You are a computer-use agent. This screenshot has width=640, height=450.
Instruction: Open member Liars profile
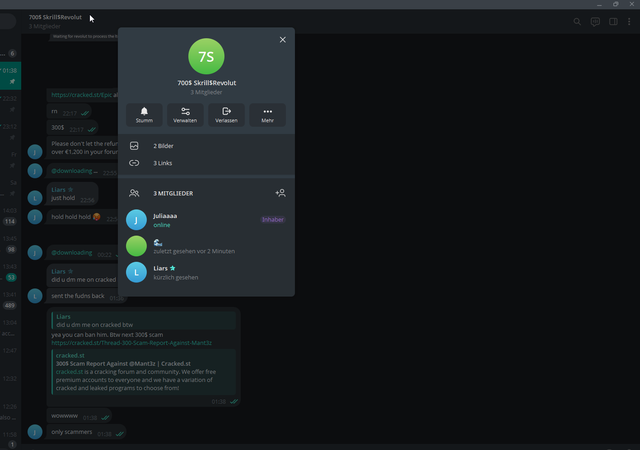(206, 272)
